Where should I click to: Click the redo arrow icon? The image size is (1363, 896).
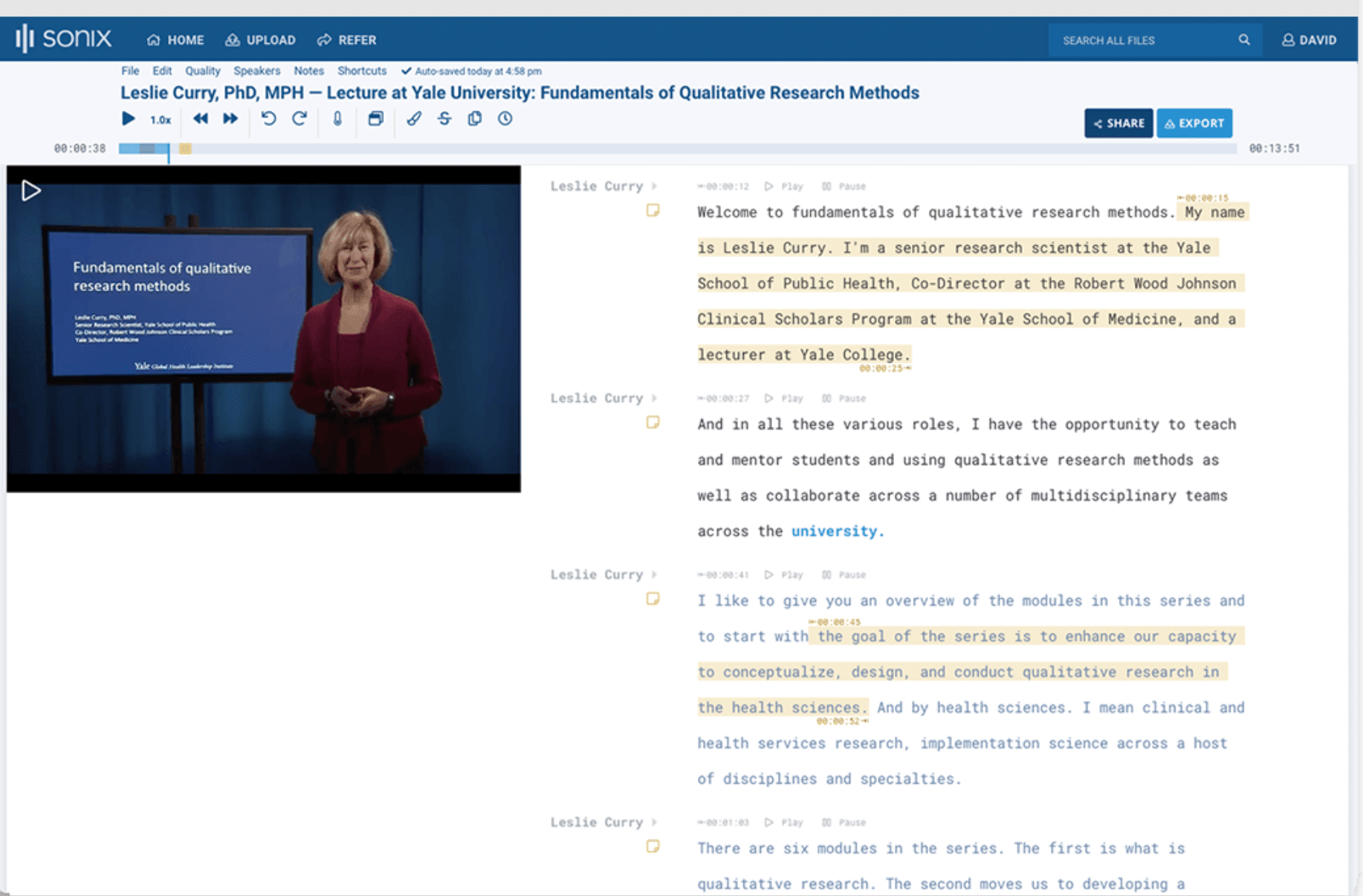coord(300,119)
